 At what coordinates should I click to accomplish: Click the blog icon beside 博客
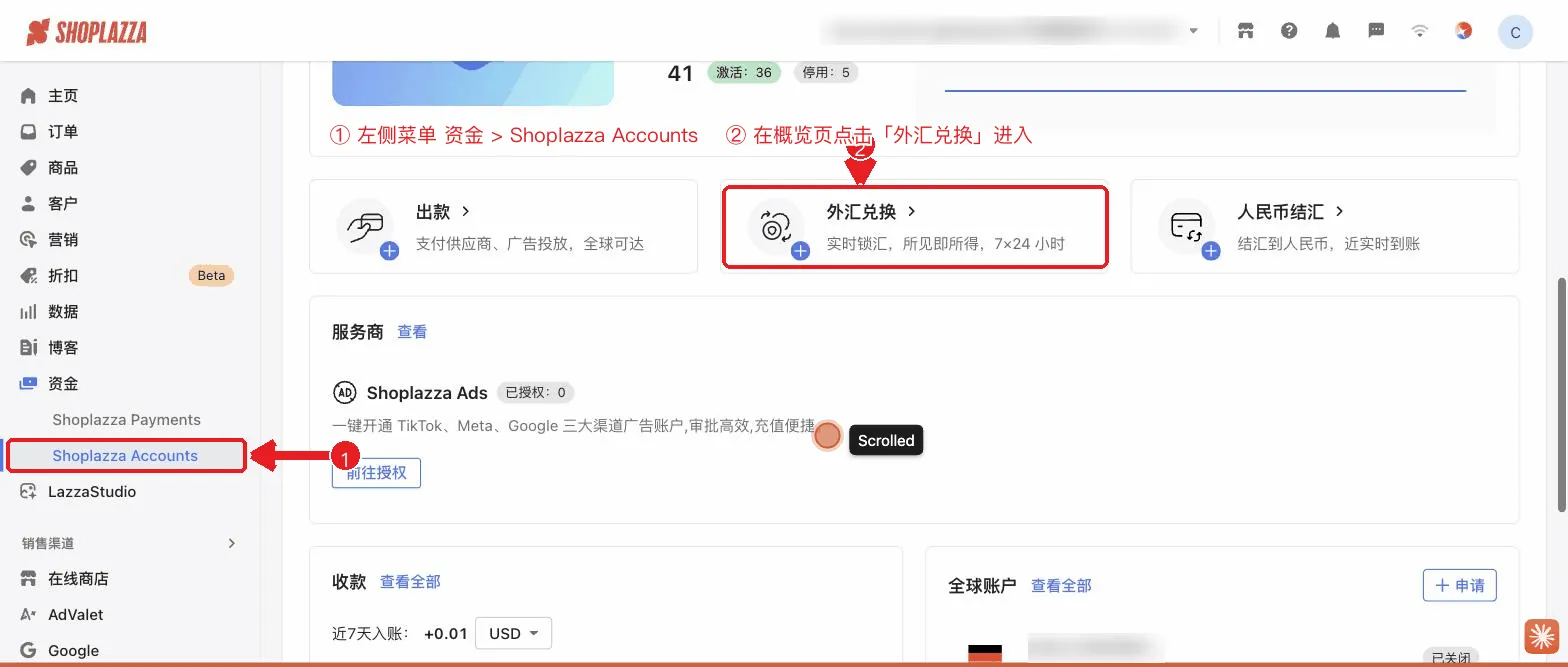click(28, 348)
